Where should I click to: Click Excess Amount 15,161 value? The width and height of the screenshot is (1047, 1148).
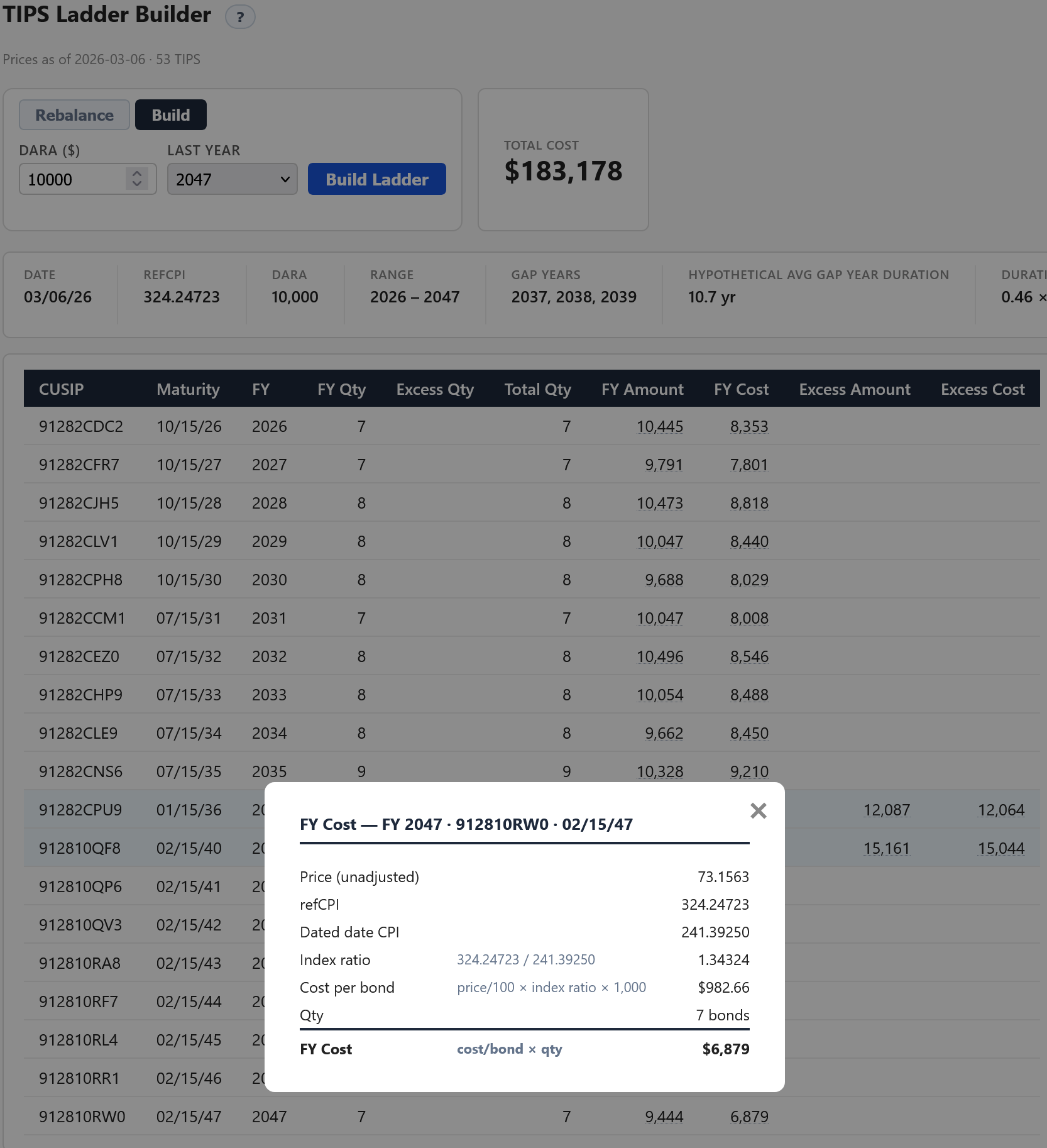[887, 848]
